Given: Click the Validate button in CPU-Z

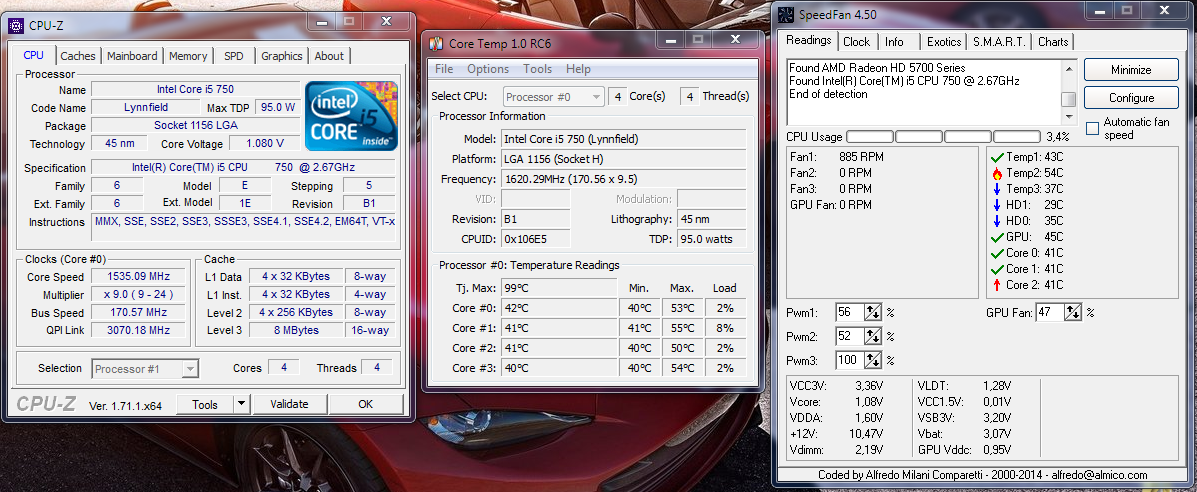Looking at the screenshot, I should [289, 405].
